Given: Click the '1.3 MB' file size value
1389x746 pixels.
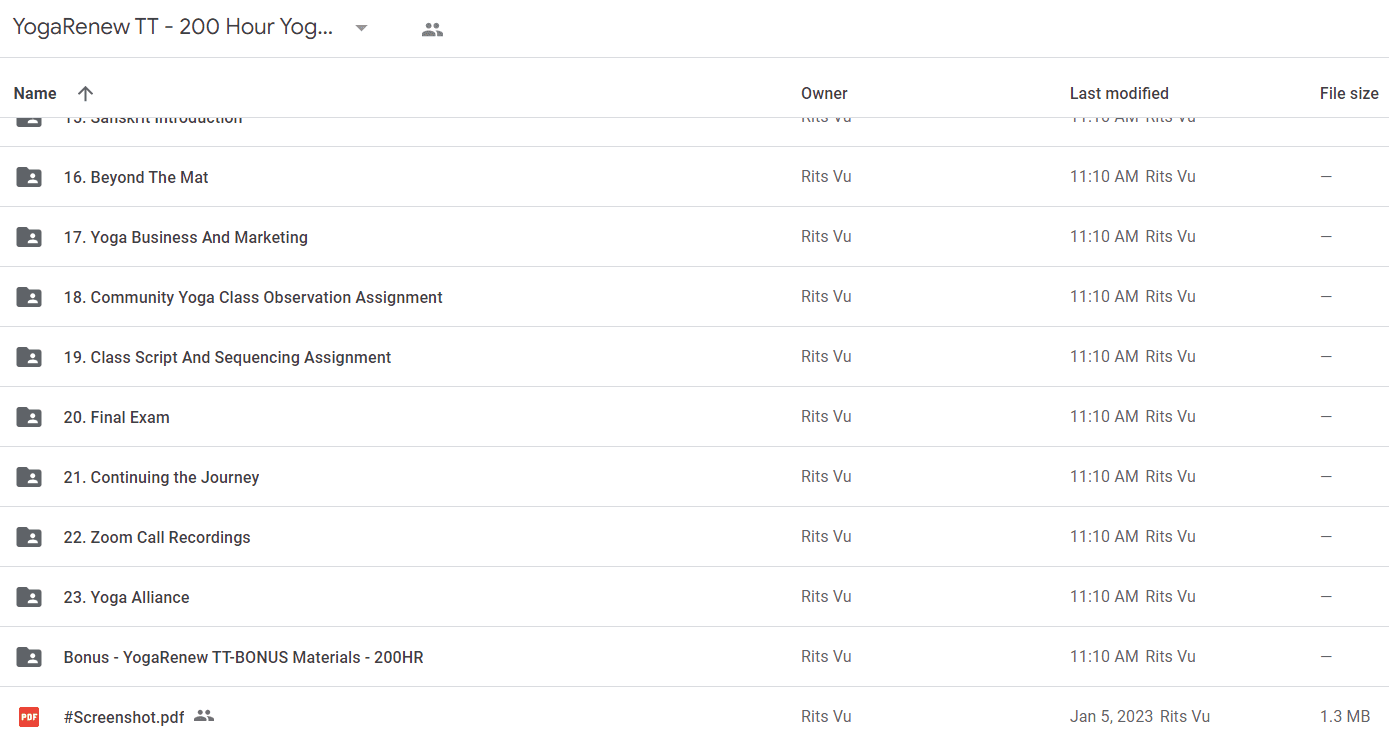Looking at the screenshot, I should (x=1345, y=716).
